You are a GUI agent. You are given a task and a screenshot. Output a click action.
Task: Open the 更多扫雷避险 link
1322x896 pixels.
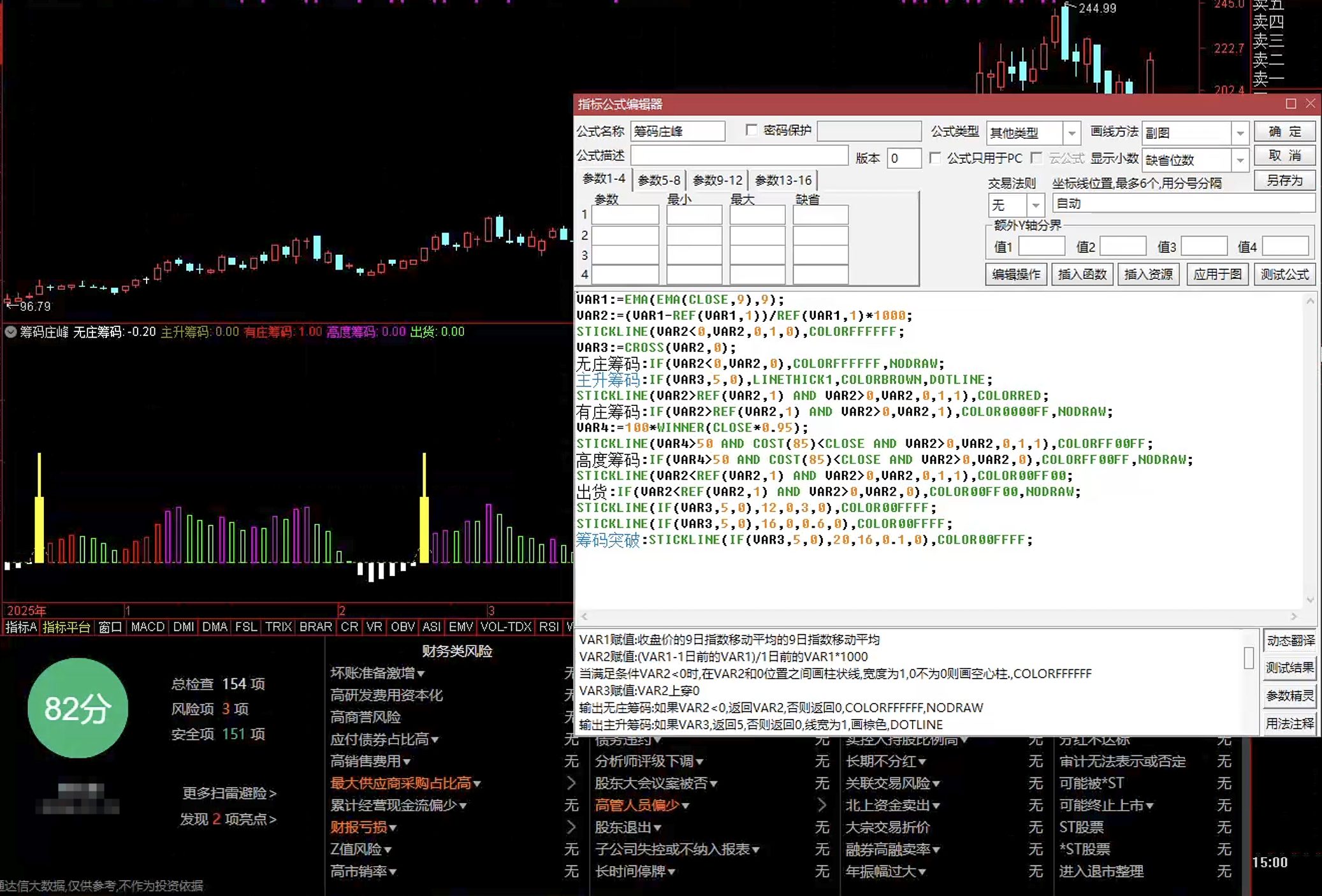tap(229, 793)
